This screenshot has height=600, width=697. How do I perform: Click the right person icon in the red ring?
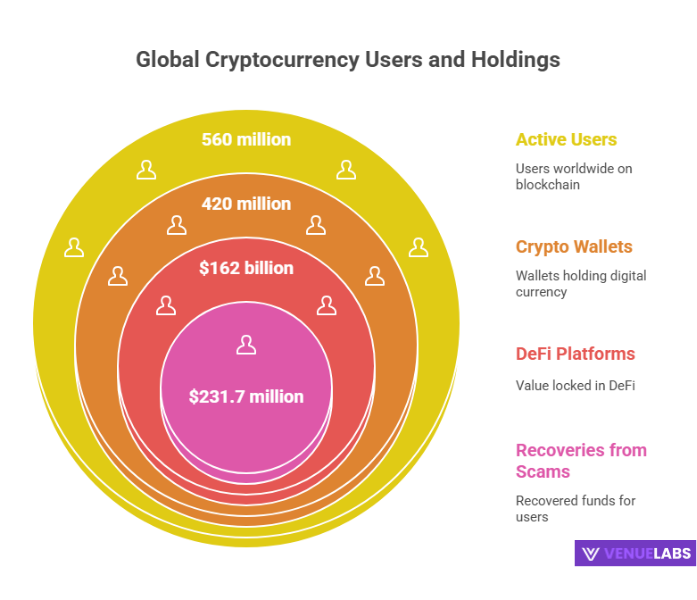point(326,306)
